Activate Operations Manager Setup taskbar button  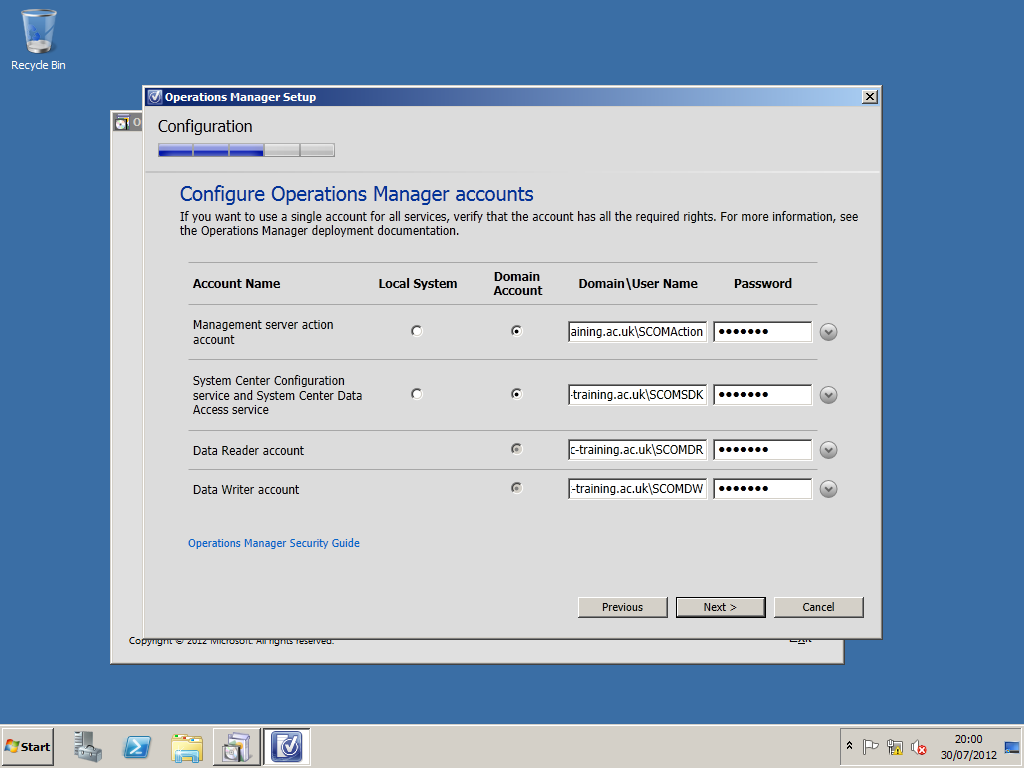point(287,746)
